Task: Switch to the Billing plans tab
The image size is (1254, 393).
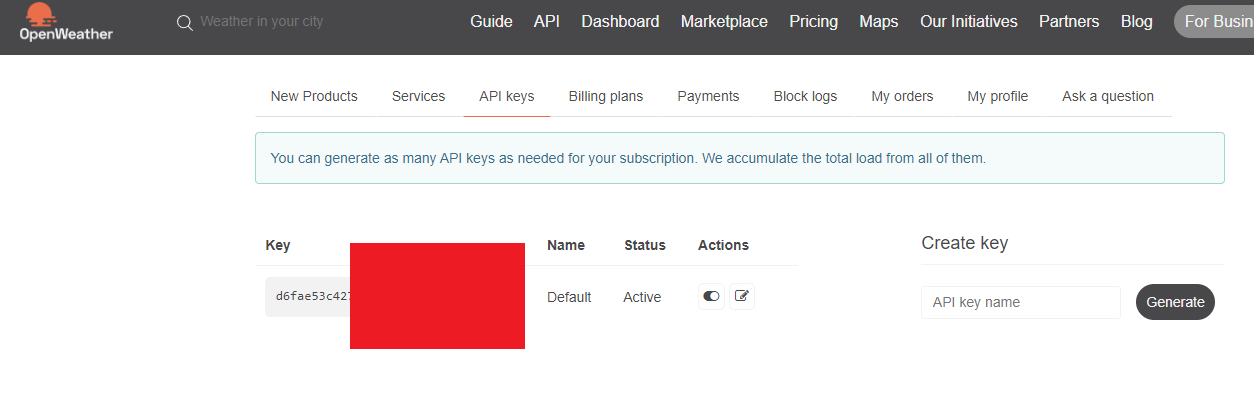Action: (606, 96)
